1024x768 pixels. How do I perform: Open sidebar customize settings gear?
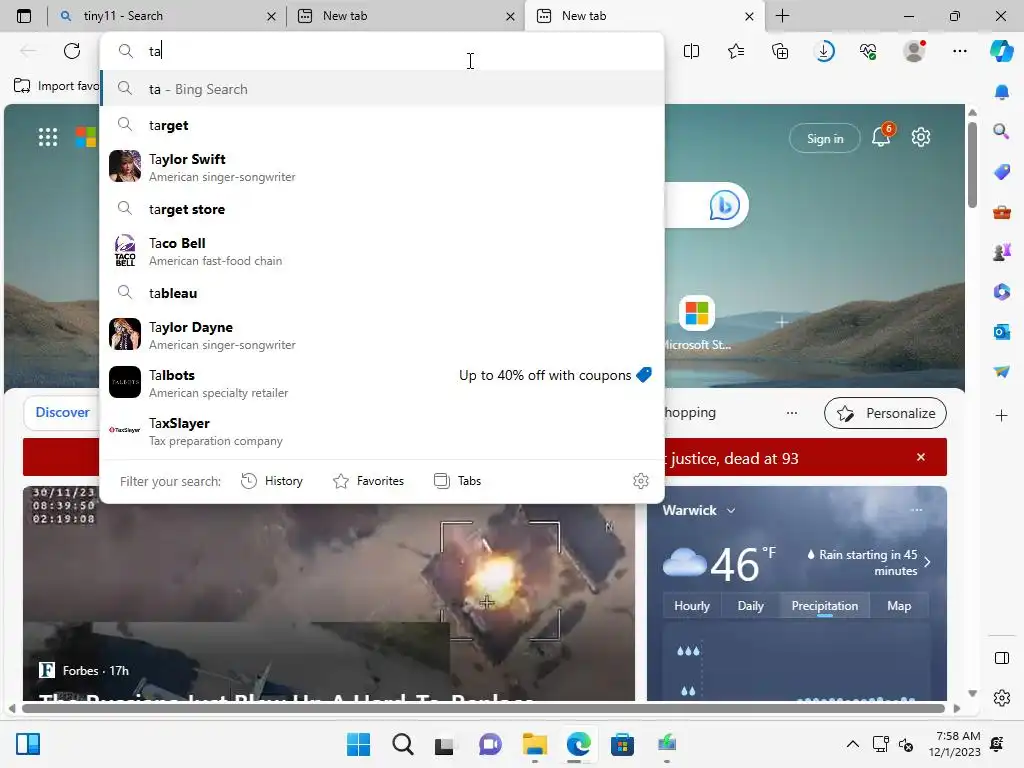1002,698
